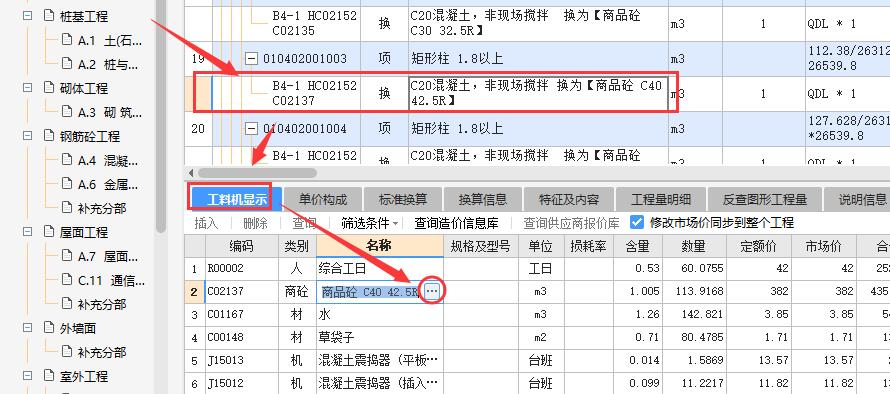Click the 规格及型号 column header

point(481,246)
